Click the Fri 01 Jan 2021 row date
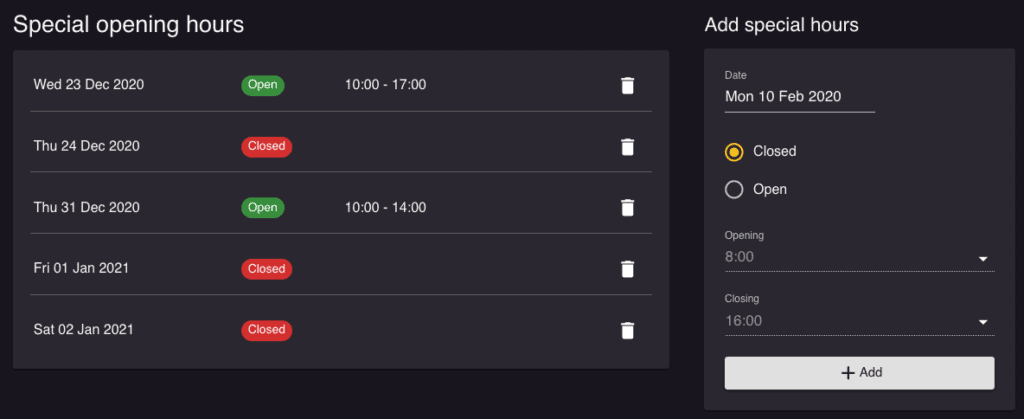This screenshot has height=419, width=1024. point(81,268)
